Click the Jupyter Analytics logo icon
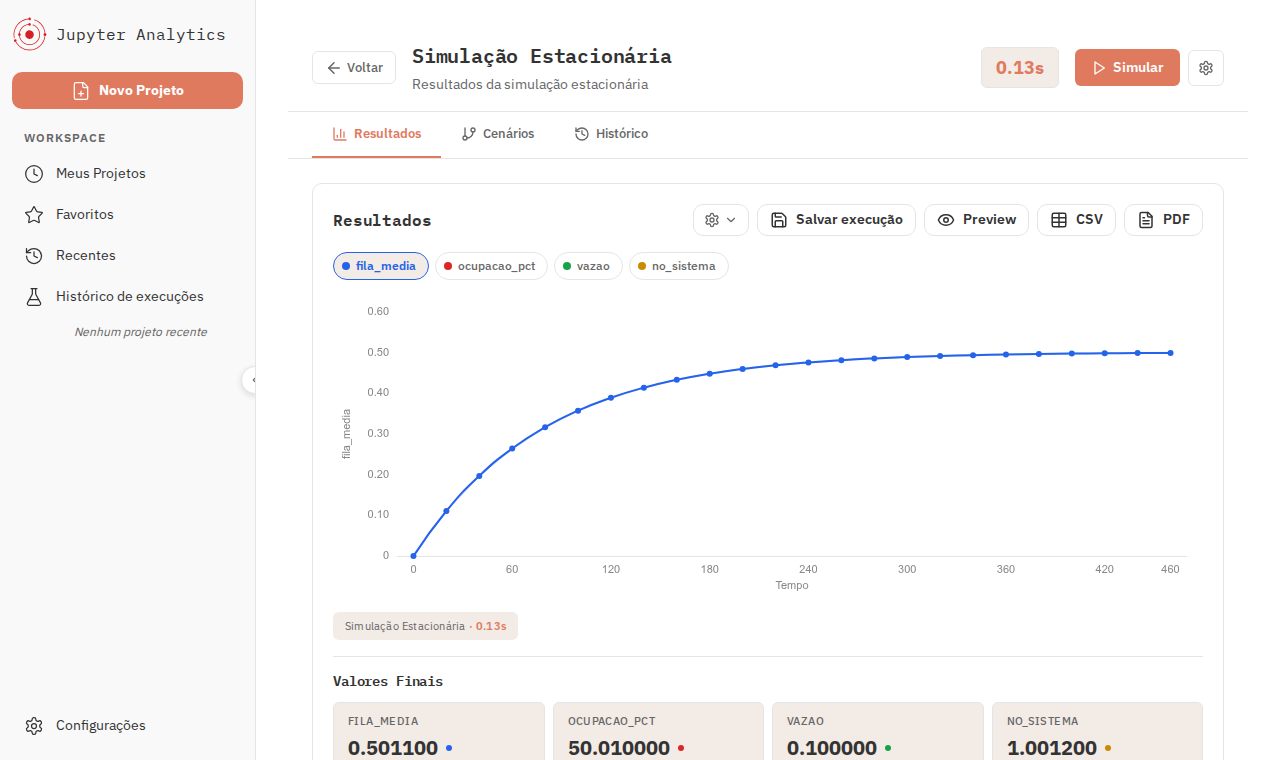The height and width of the screenshot is (760, 1280). tap(29, 34)
